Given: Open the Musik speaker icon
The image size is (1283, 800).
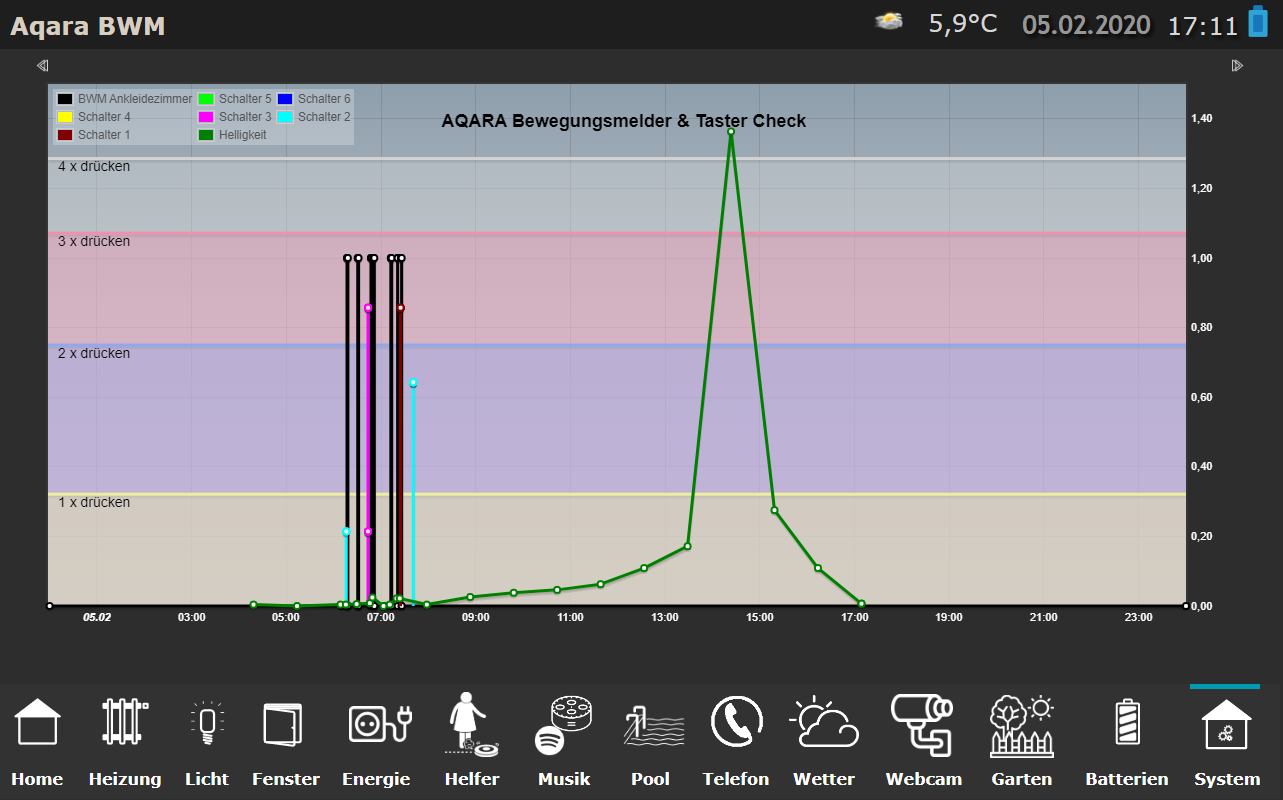Looking at the screenshot, I should coord(564,724).
